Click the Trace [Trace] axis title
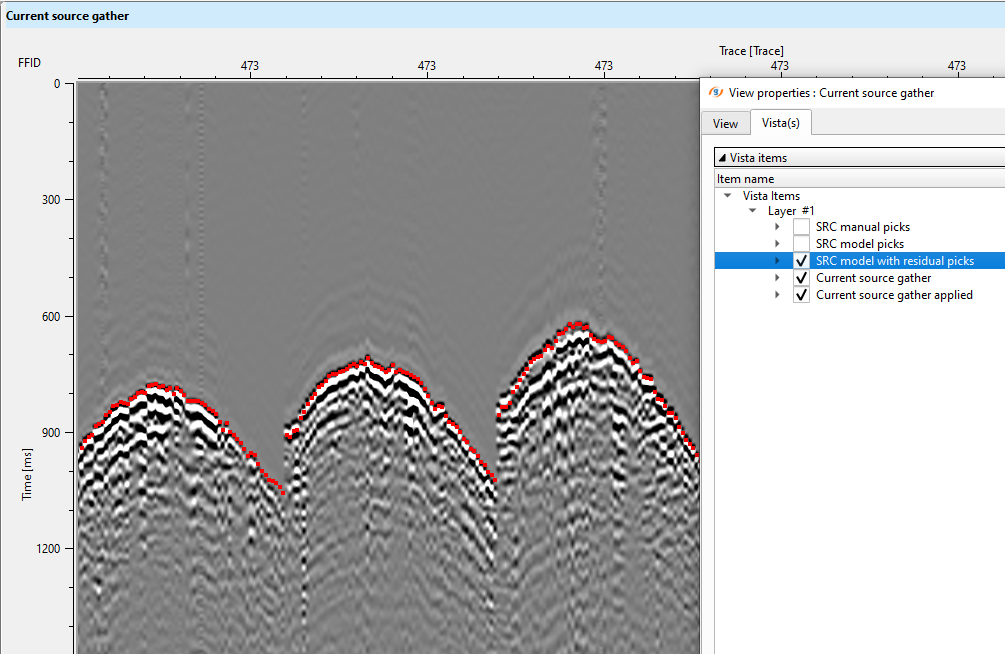The height and width of the screenshot is (654, 1005). (x=751, y=51)
